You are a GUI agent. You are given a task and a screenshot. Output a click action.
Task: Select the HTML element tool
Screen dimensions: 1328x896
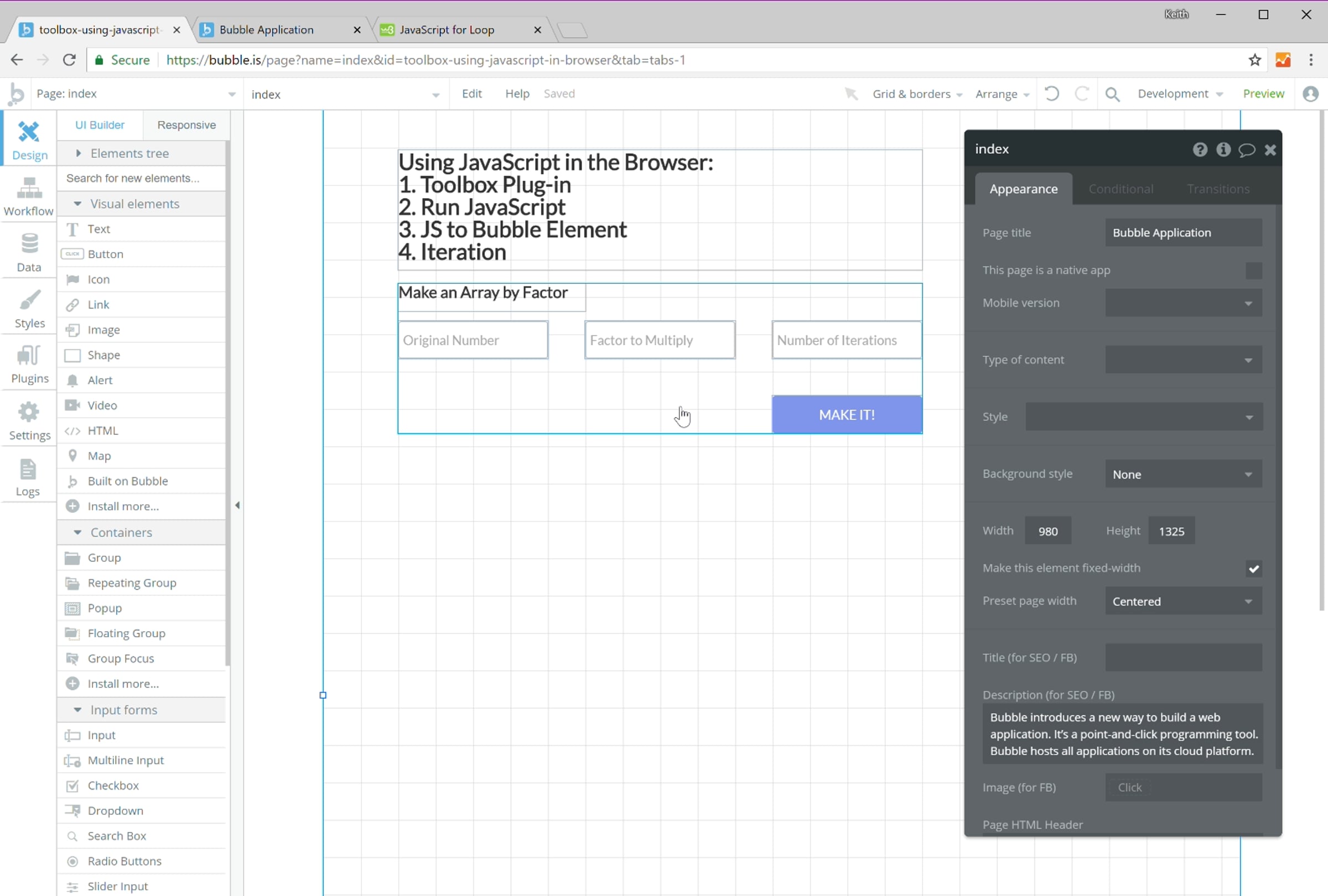141,431
